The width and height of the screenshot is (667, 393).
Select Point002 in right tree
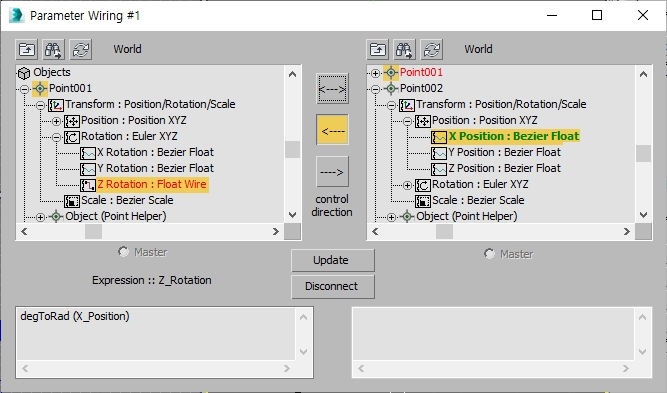point(421,88)
